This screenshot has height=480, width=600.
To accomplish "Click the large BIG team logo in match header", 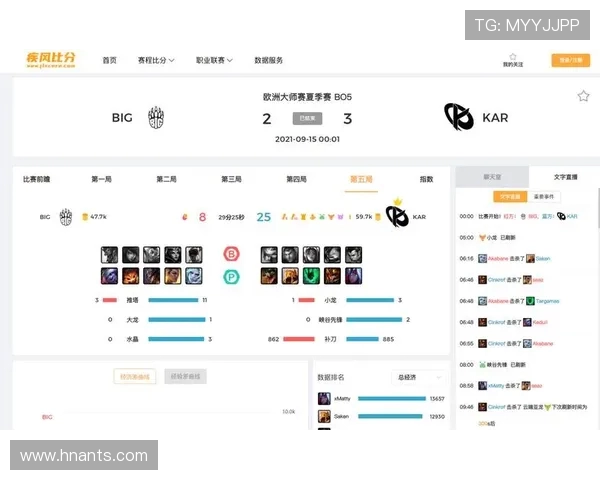I will click(x=156, y=118).
